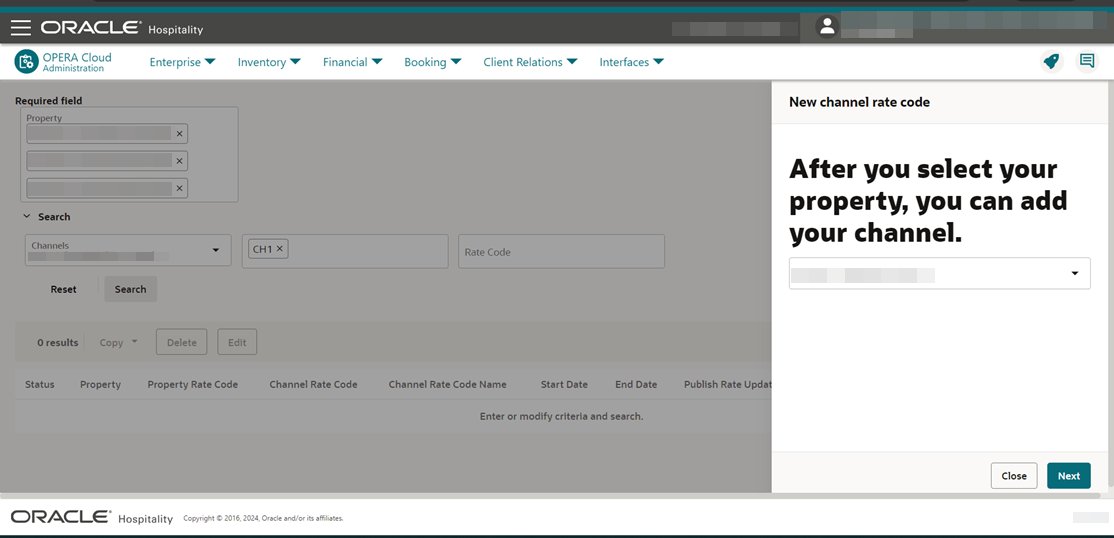This screenshot has height=538, width=1114.
Task: Remove the CH1 chip
Action: tap(279, 249)
